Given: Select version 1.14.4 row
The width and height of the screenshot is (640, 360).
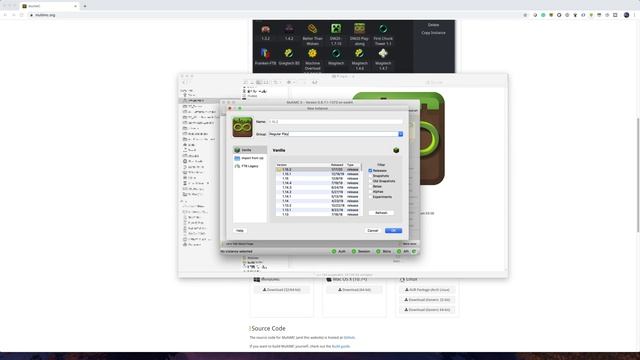Looking at the screenshot, I should click(318, 183).
